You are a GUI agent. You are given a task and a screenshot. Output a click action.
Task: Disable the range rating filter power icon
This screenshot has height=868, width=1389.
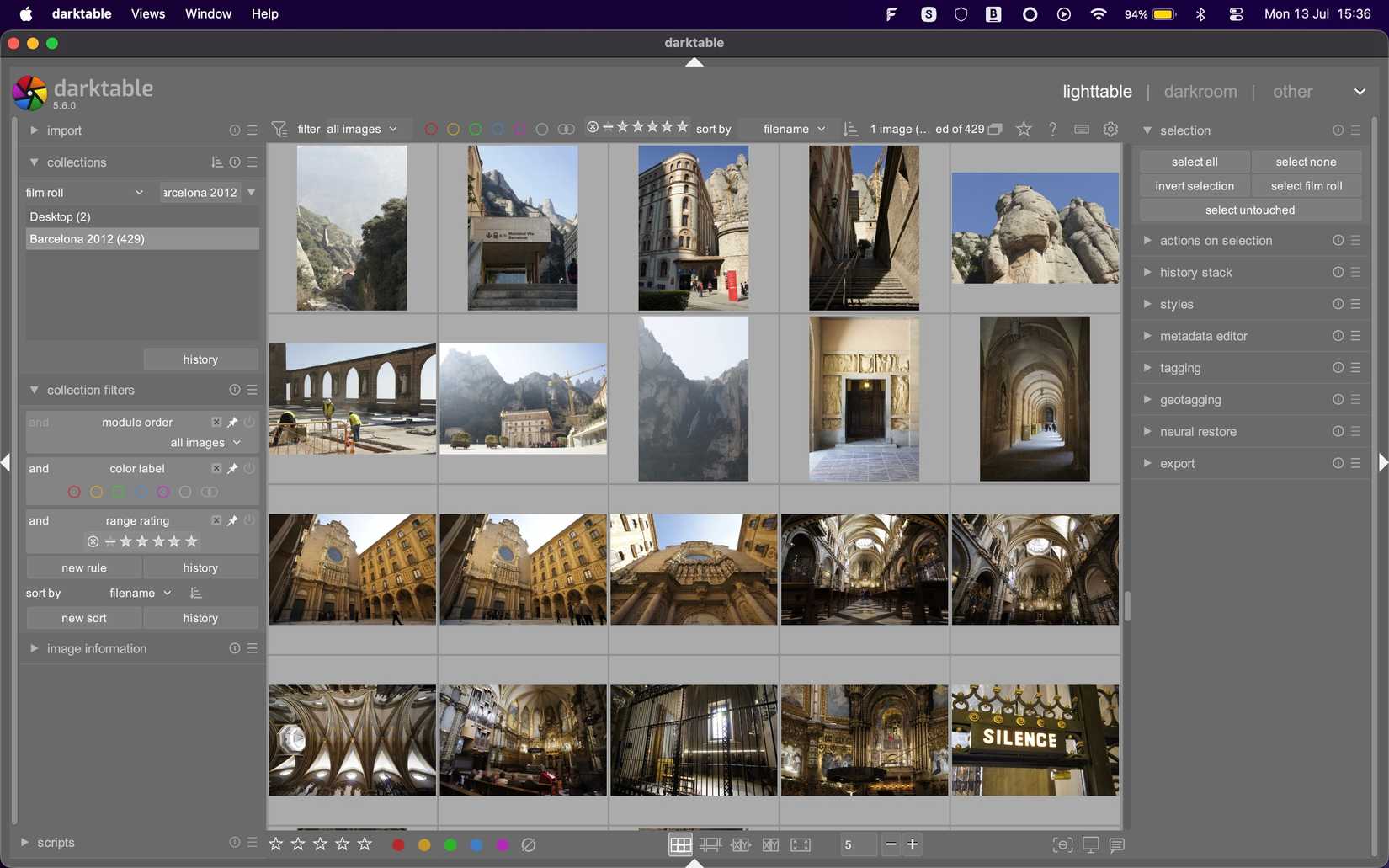coord(249,521)
